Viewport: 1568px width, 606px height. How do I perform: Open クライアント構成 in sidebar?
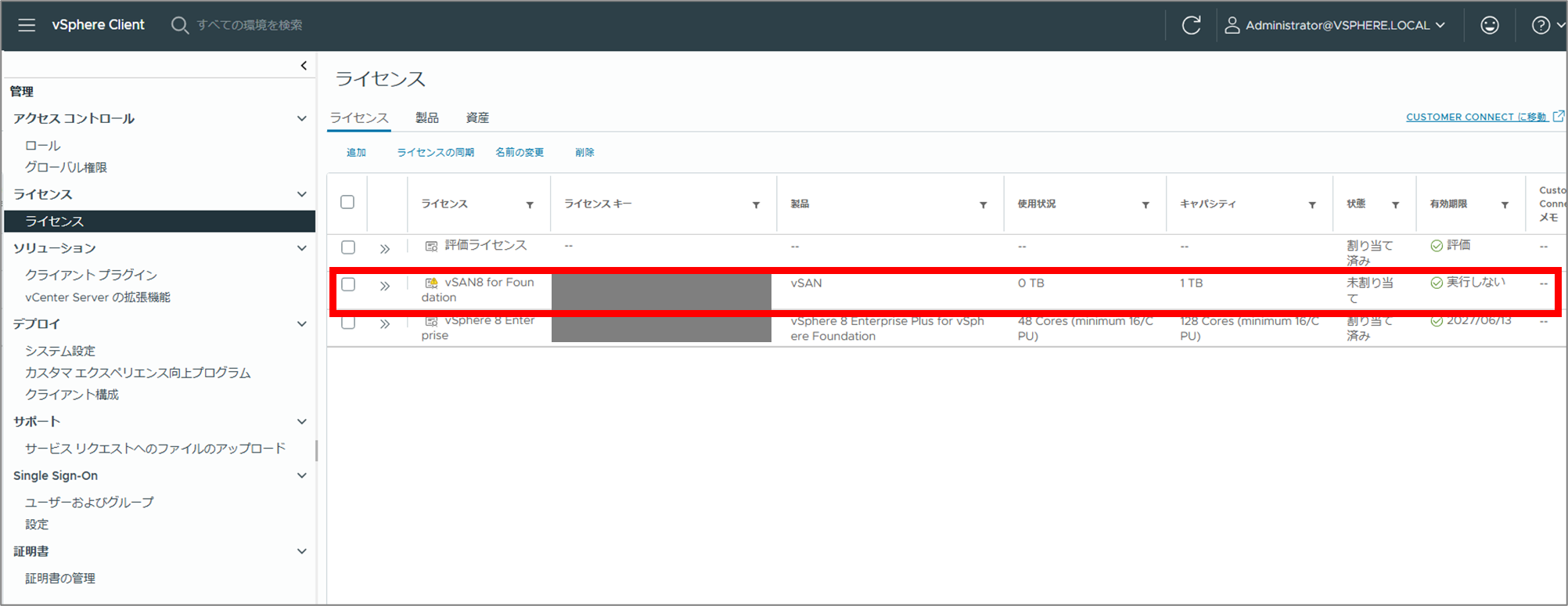tap(72, 395)
